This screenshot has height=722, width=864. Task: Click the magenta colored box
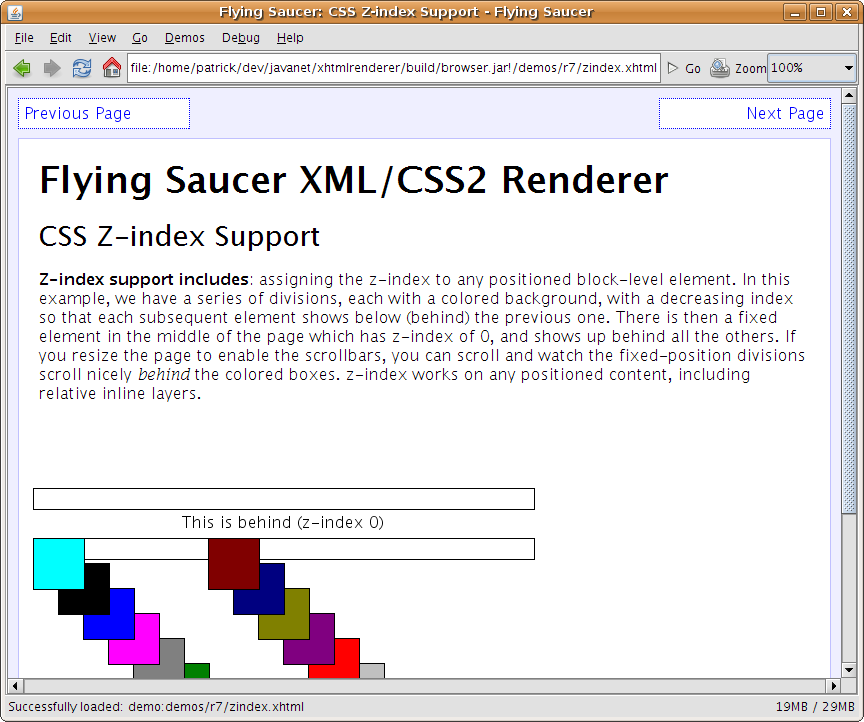click(x=134, y=639)
